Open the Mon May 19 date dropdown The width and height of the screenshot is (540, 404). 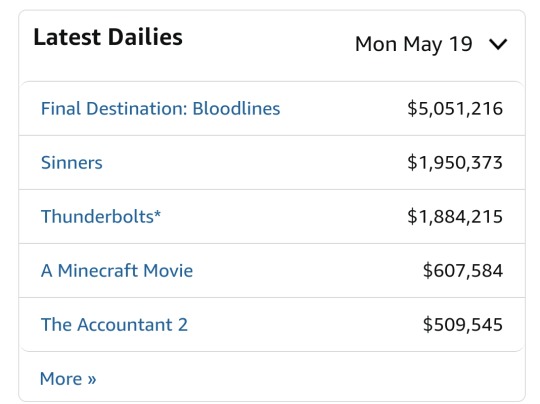pyautogui.click(x=431, y=44)
